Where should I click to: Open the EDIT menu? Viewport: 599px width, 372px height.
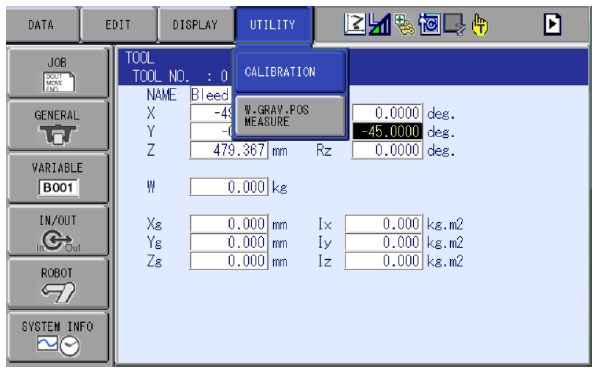coord(118,25)
